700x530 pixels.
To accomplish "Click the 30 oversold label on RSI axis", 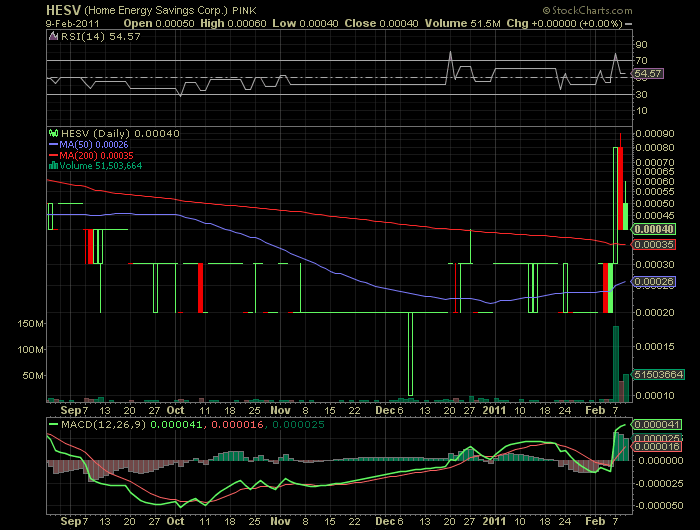I will pyautogui.click(x=642, y=94).
